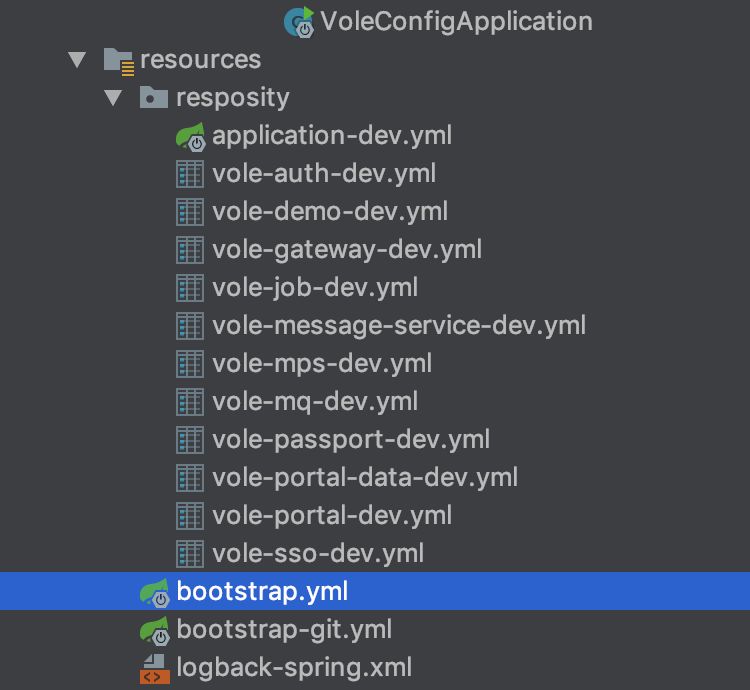Select vole-demo-dev.yml in the tree

coord(330,212)
